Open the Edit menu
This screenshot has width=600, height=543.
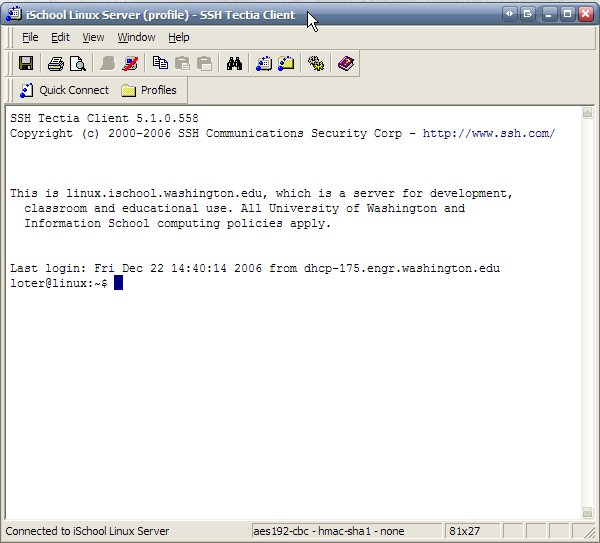coord(60,38)
